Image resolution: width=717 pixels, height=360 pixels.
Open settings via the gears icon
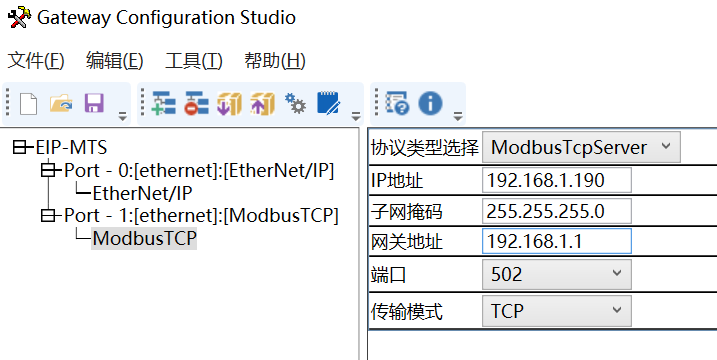pos(295,103)
